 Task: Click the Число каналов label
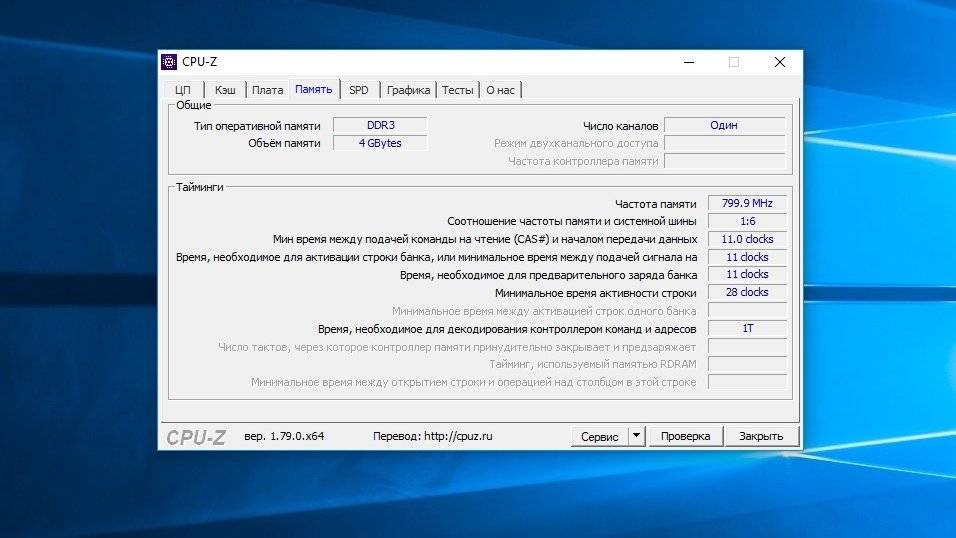coord(620,126)
